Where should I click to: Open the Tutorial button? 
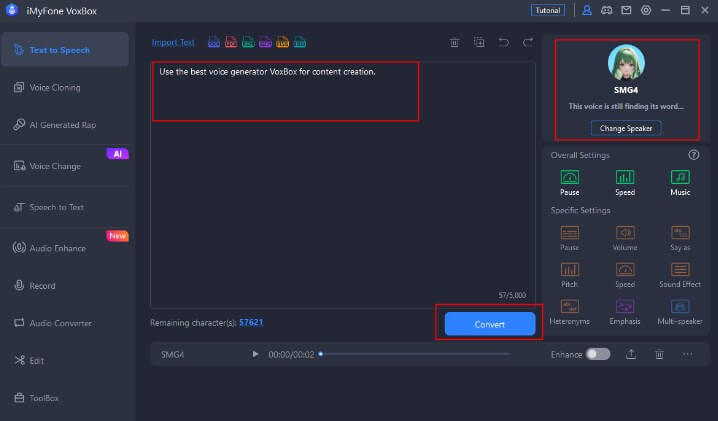548,10
